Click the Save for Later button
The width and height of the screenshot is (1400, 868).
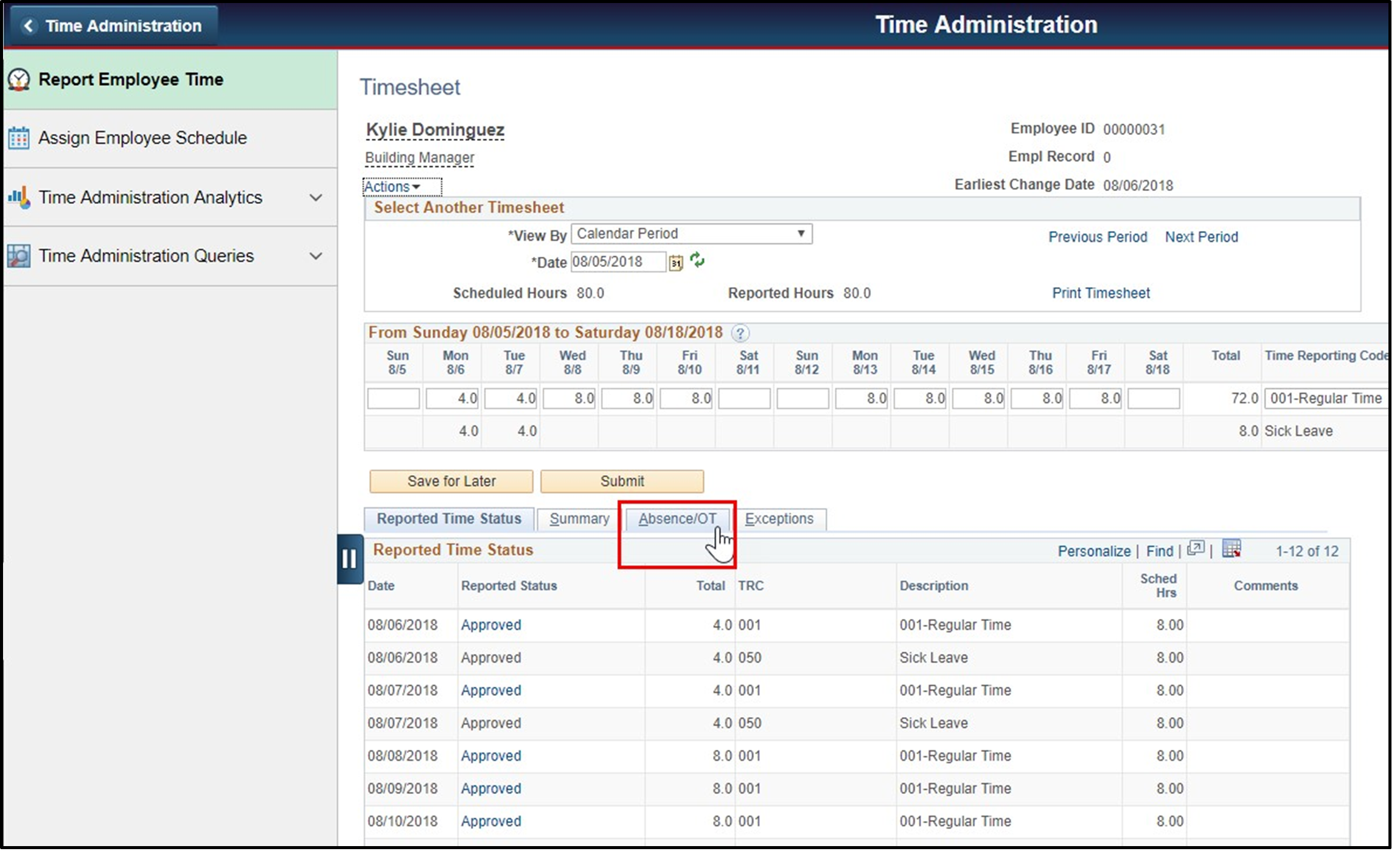(451, 481)
